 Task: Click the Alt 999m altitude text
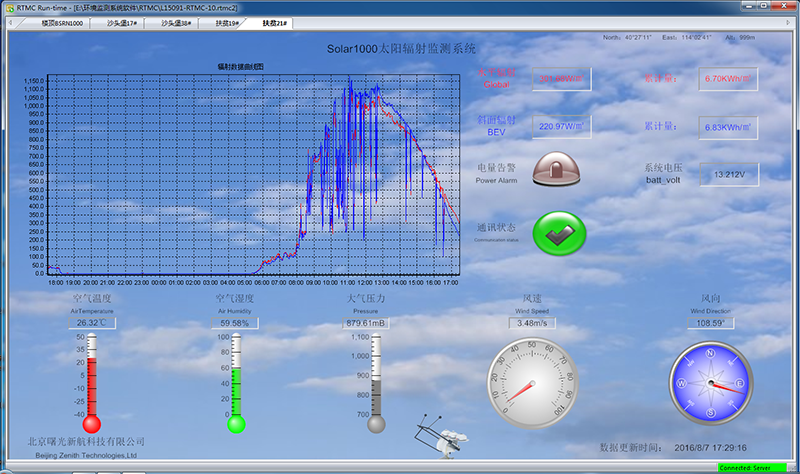(x=740, y=37)
